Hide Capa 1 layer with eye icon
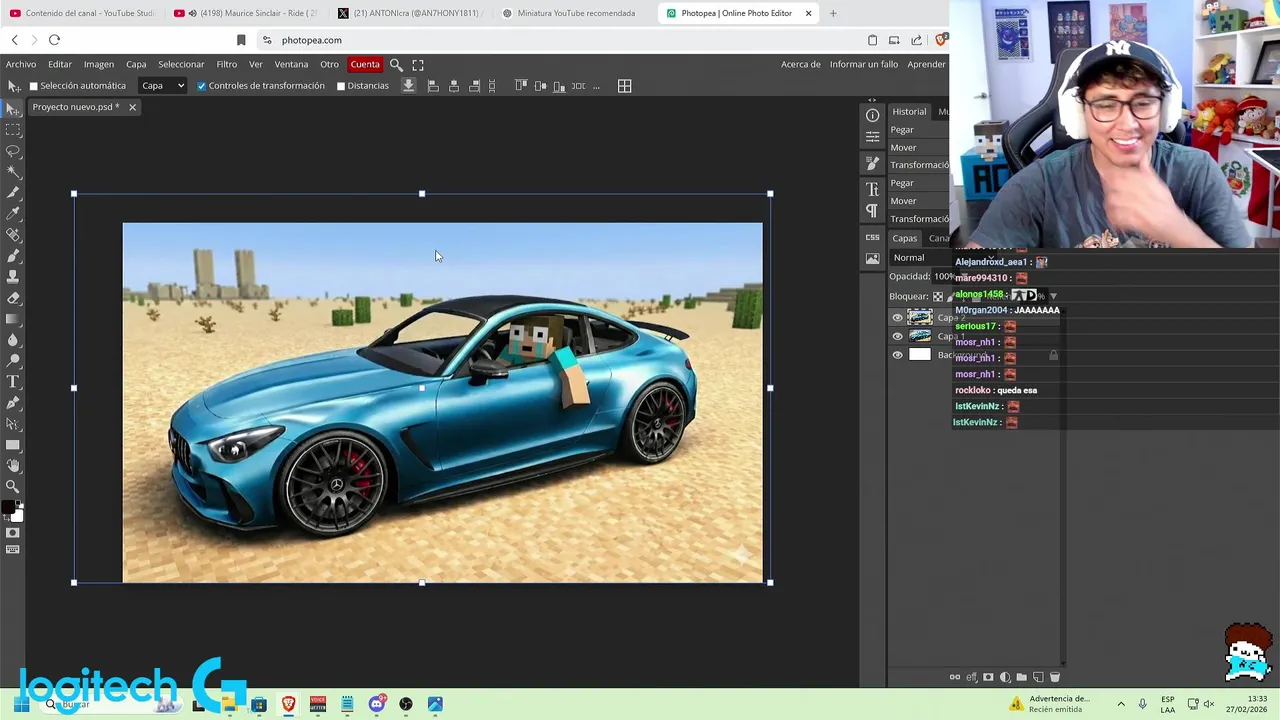This screenshot has width=1280, height=720. [897, 336]
